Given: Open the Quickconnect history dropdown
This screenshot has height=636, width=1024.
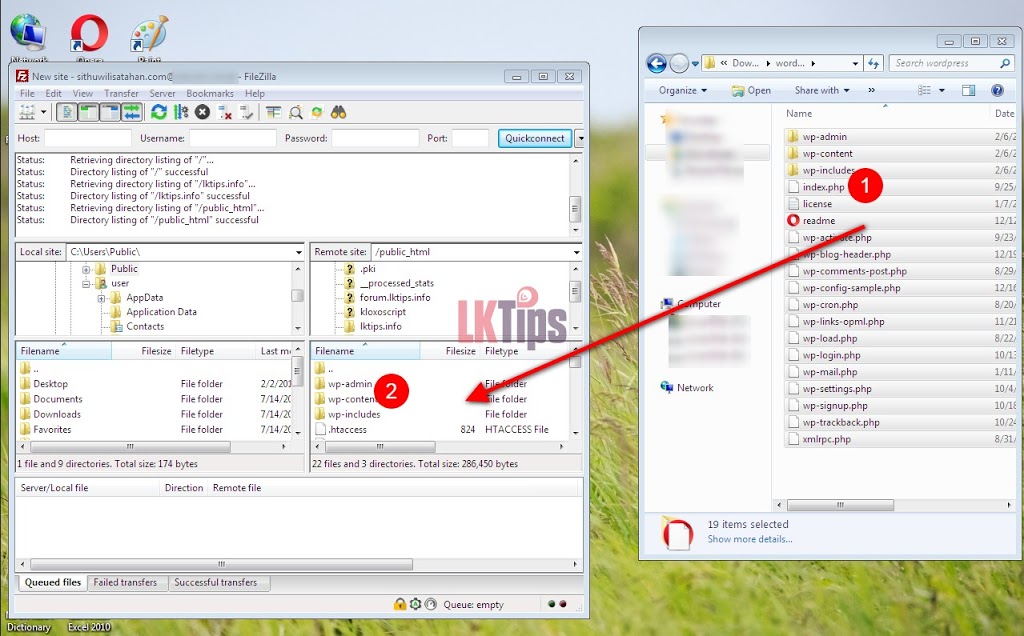Looking at the screenshot, I should [579, 138].
